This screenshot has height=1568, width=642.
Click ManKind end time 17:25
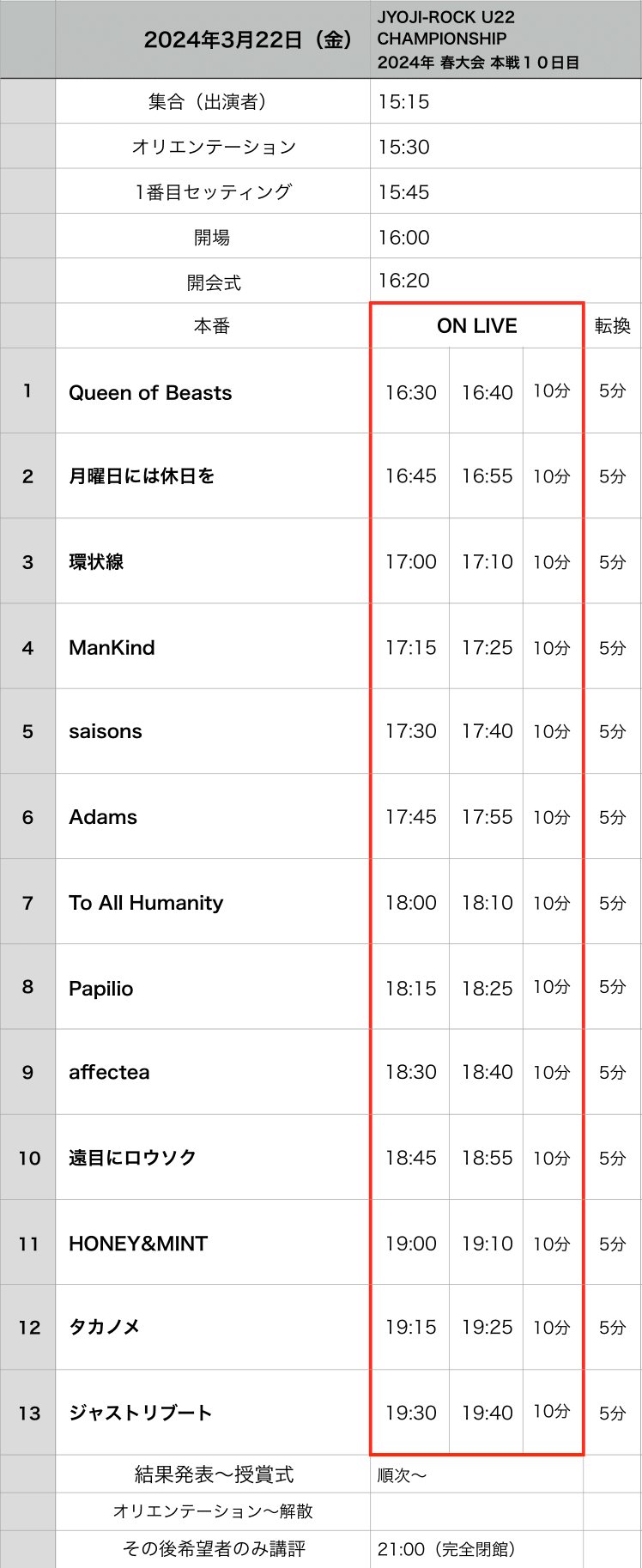(487, 647)
